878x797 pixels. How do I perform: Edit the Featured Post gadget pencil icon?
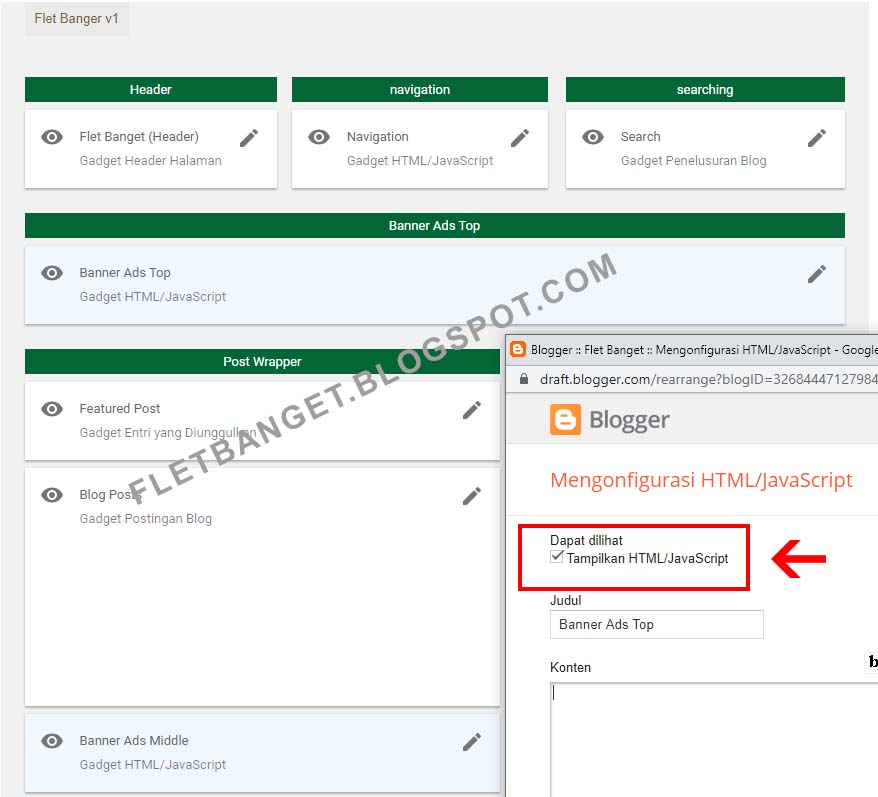coord(471,409)
